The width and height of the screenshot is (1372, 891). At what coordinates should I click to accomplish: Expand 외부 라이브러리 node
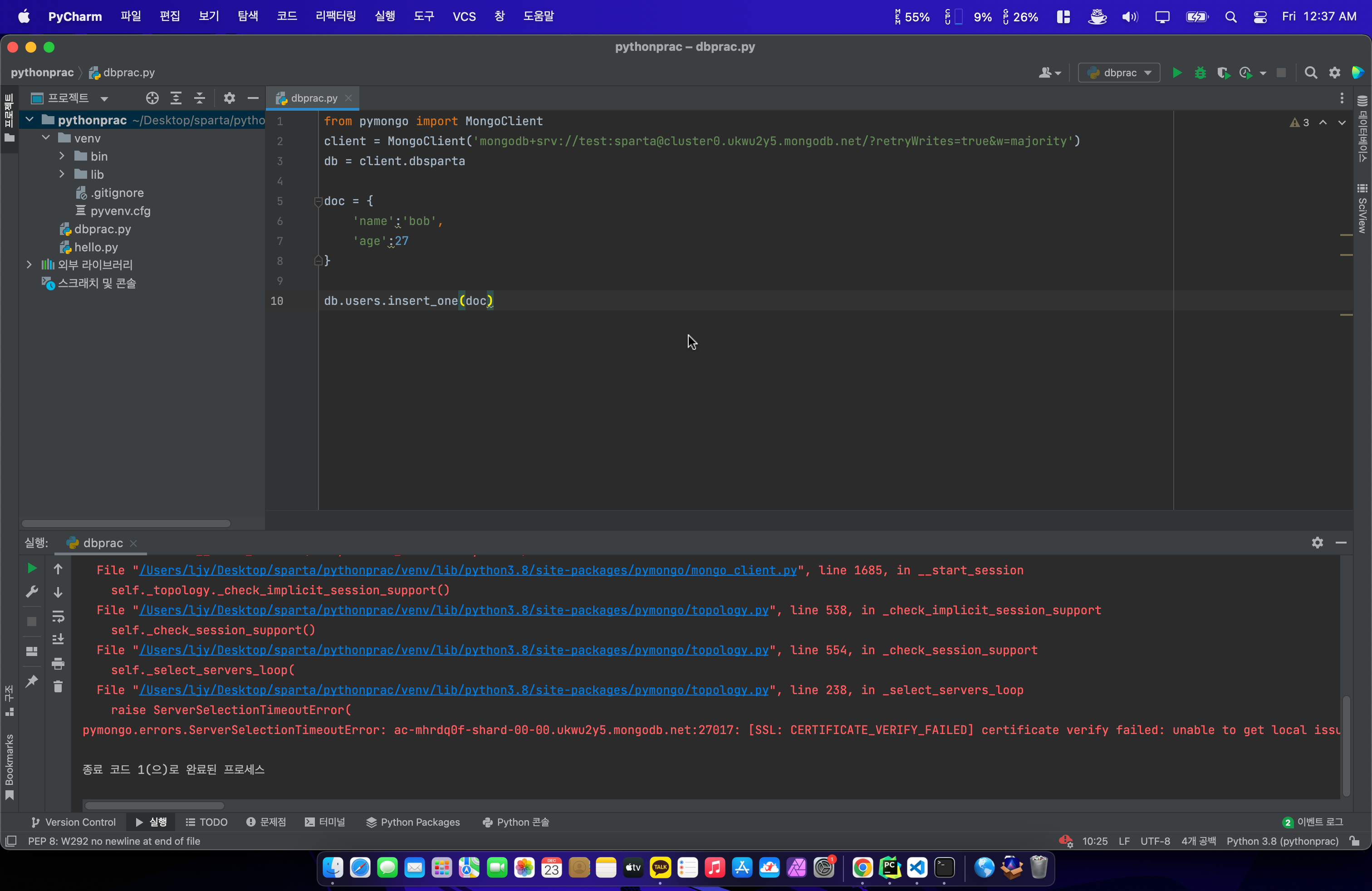point(29,264)
